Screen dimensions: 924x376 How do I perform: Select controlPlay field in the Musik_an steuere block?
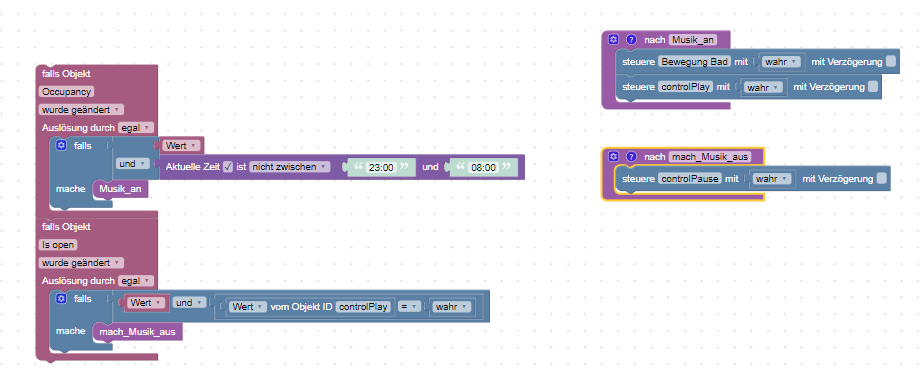[x=686, y=87]
